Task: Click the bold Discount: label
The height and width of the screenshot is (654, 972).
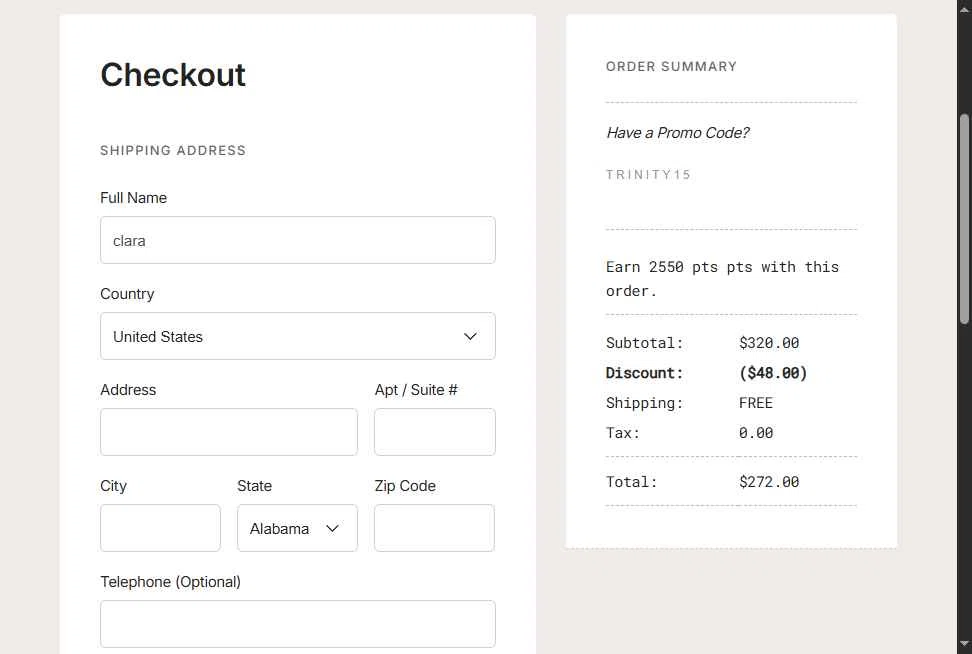Action: coord(644,373)
